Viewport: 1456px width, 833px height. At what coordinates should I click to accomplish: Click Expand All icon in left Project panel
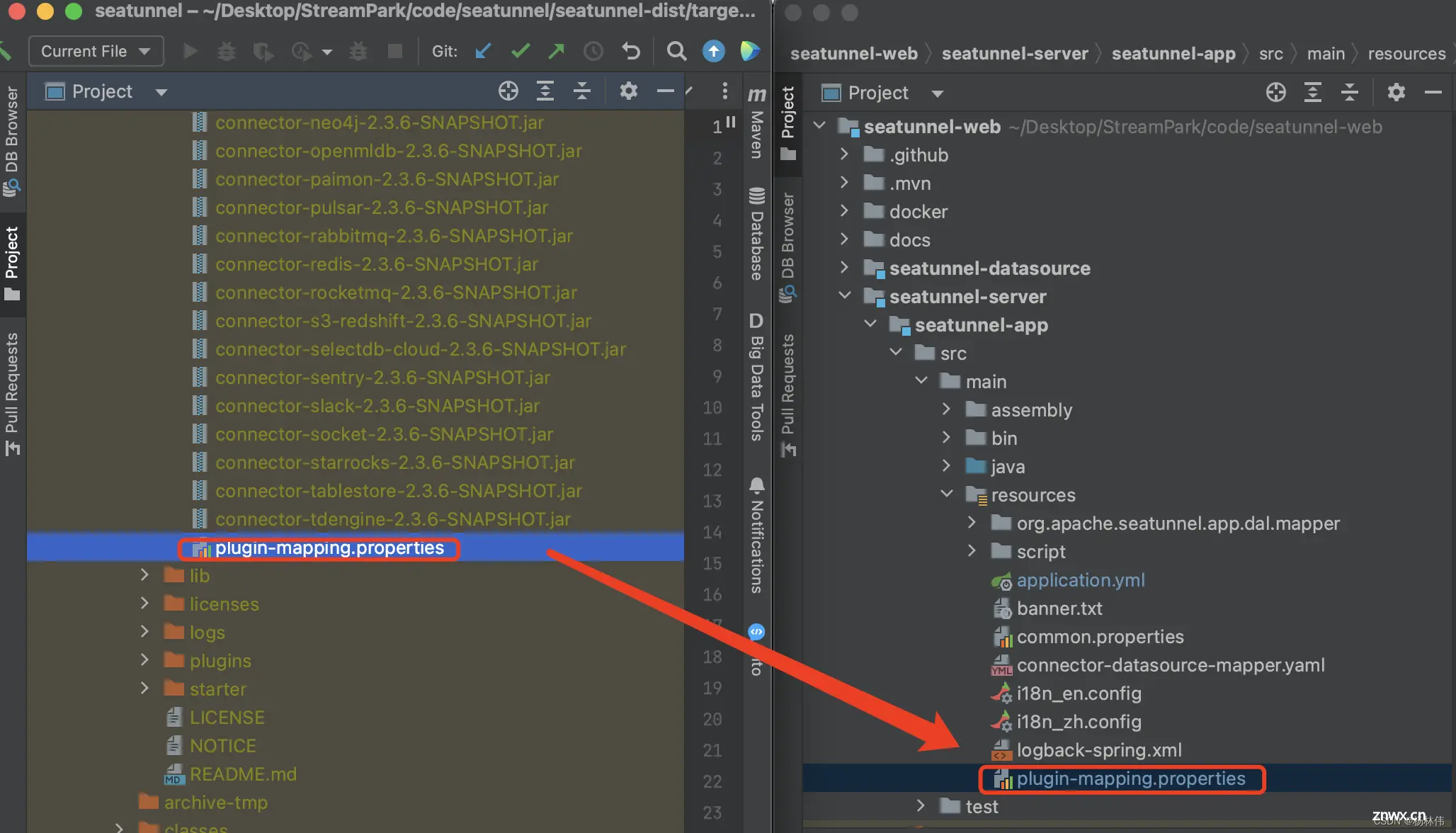(x=545, y=91)
